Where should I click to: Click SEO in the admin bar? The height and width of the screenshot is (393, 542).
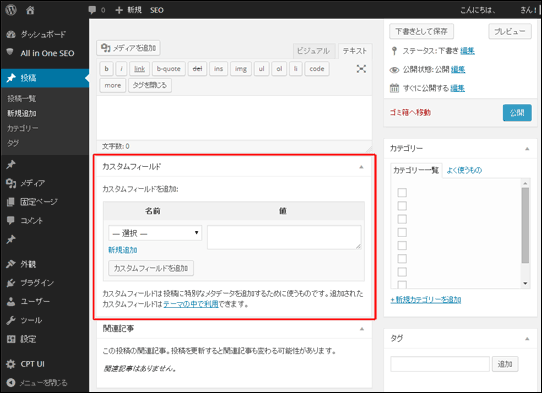click(x=157, y=10)
